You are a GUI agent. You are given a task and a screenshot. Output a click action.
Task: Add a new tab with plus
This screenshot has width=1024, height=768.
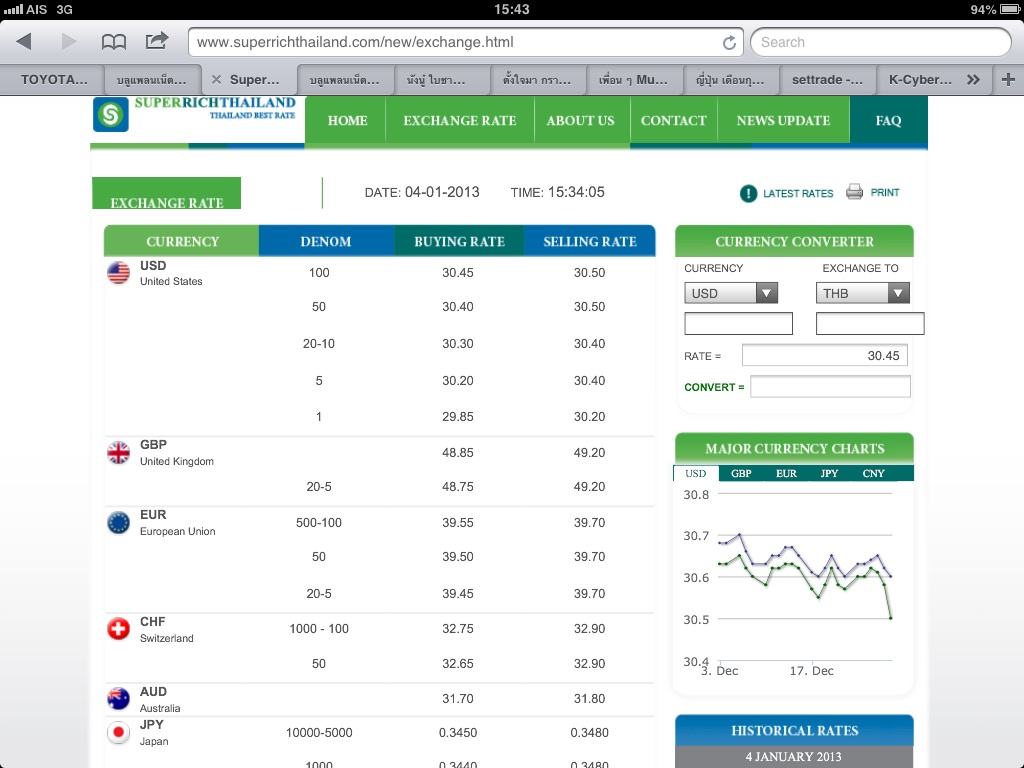coord(1008,80)
